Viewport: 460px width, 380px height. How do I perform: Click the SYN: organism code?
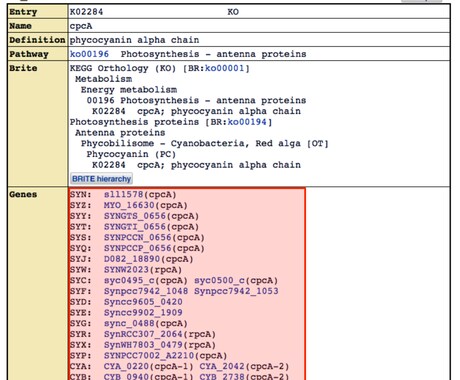[x=80, y=194]
